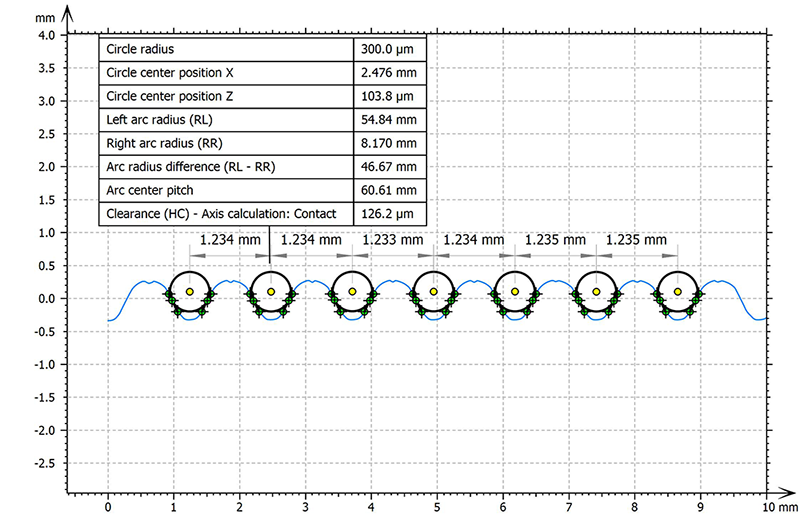
Task: Click 'Circle center position Z' row label
Action: tap(169, 96)
